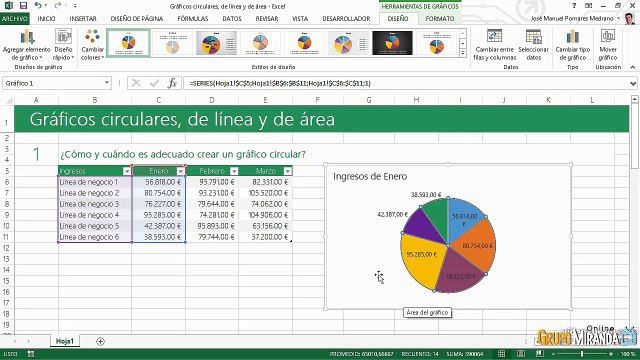Click Cambiar entre filas y columnas
The image size is (640, 360).
tap(494, 45)
